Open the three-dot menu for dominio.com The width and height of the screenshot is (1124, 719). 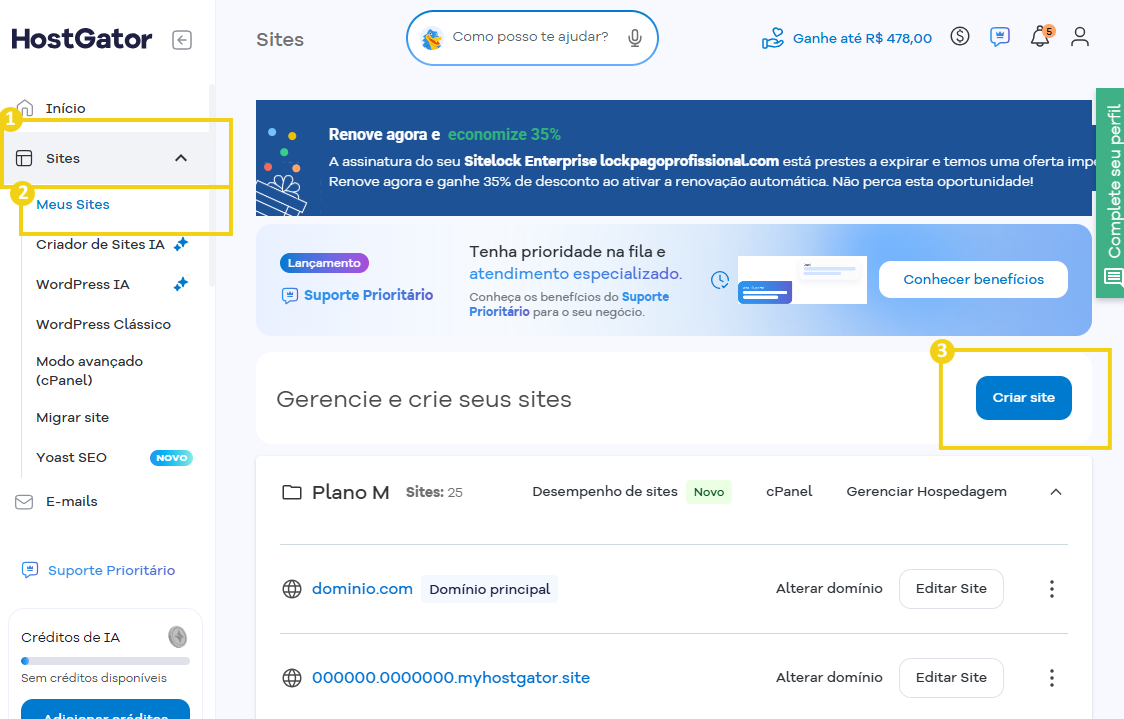coord(1052,589)
